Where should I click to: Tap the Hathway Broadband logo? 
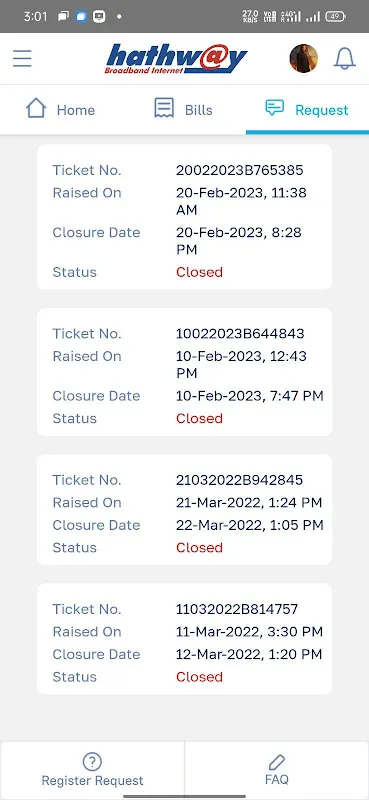tap(176, 59)
